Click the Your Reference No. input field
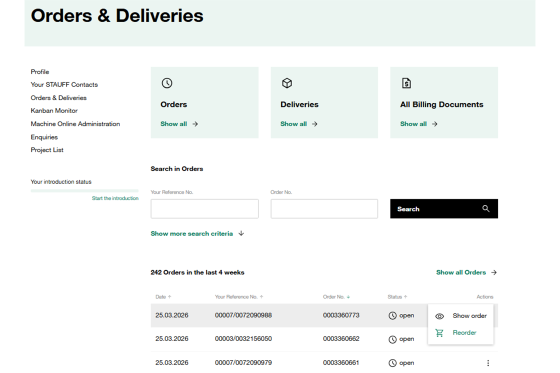560x373 pixels. pos(205,209)
